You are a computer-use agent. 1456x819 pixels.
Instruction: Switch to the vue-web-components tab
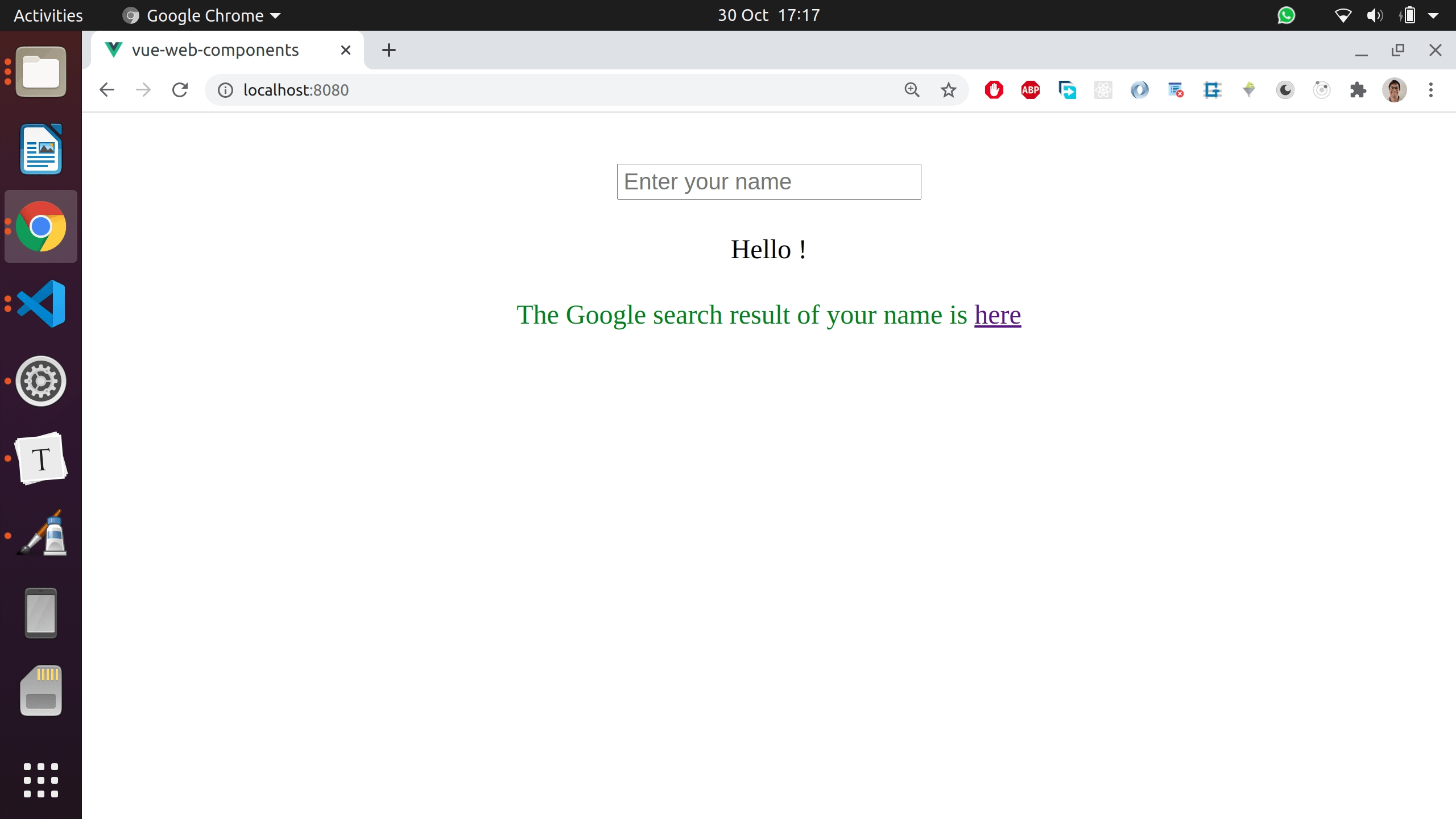pyautogui.click(x=215, y=49)
